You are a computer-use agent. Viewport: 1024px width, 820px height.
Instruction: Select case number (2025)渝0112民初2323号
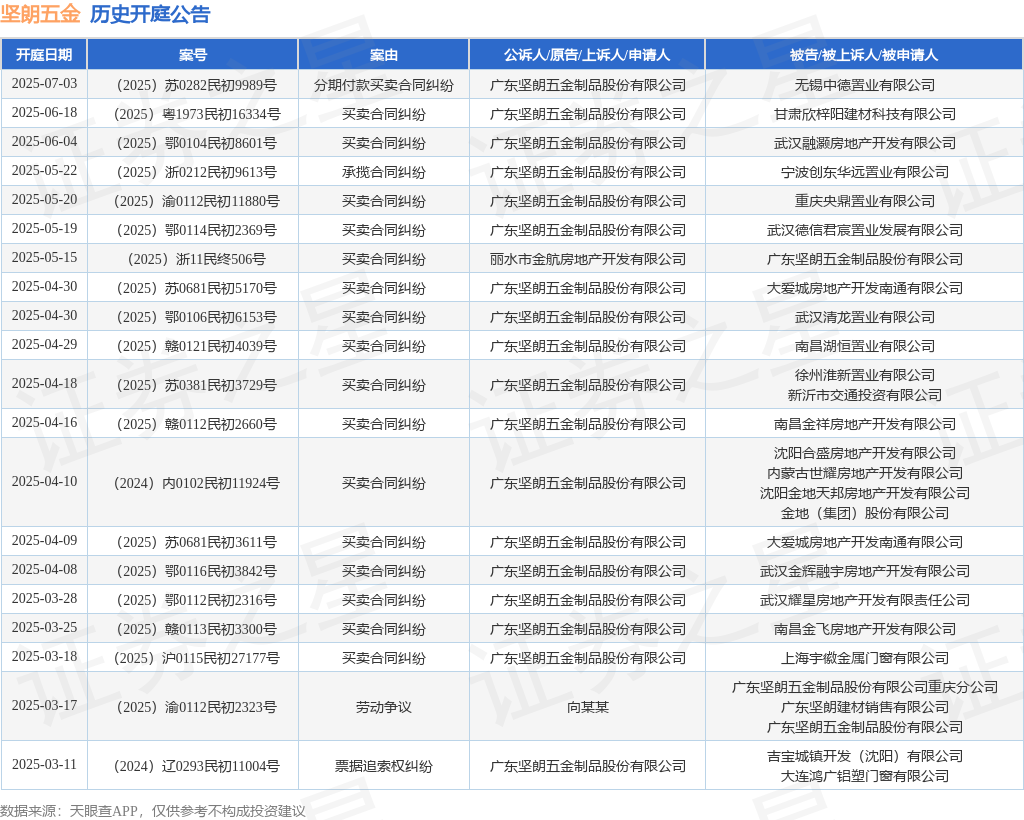coord(193,707)
